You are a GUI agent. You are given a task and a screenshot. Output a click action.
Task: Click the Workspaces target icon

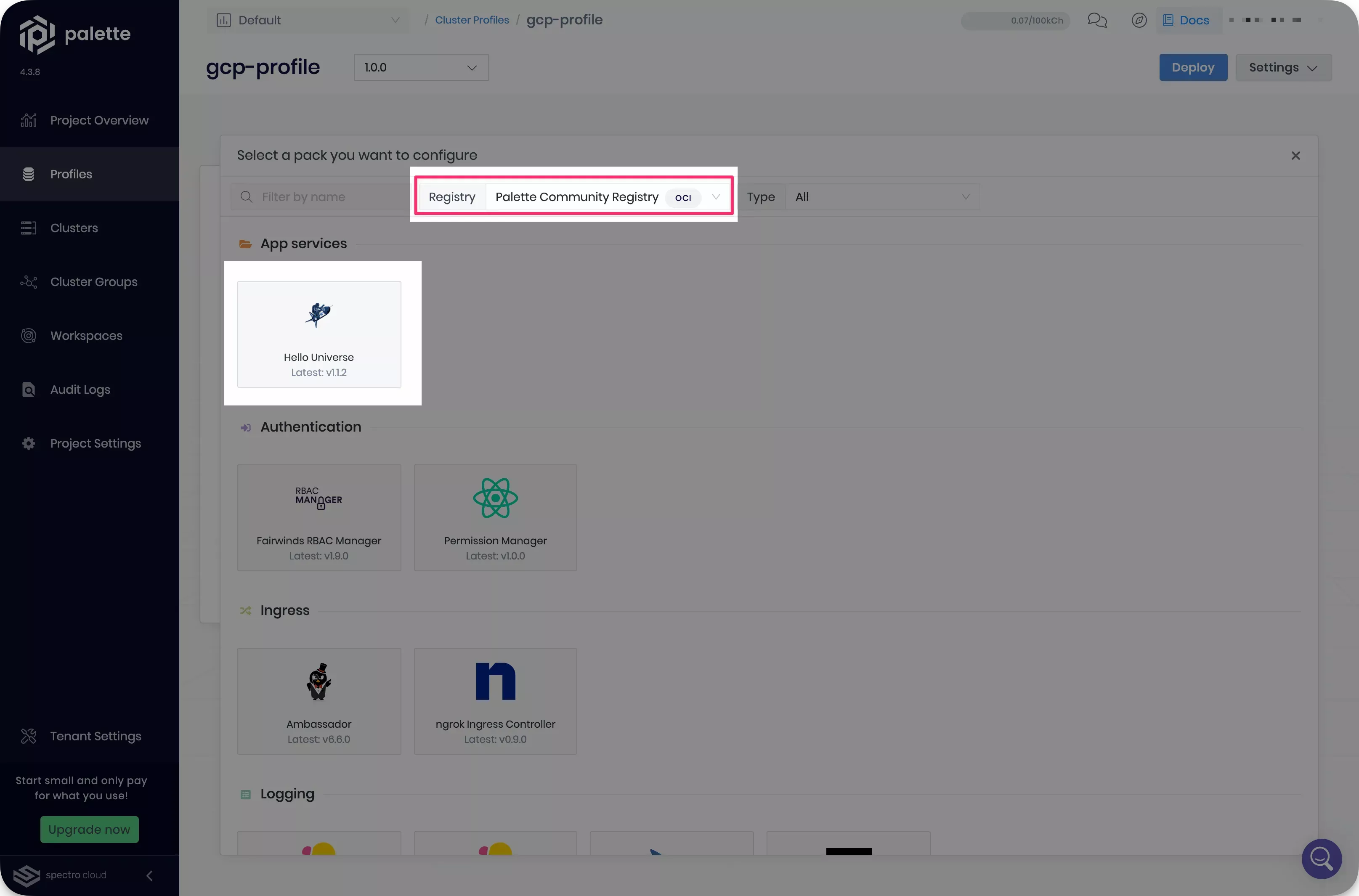pyautogui.click(x=29, y=335)
